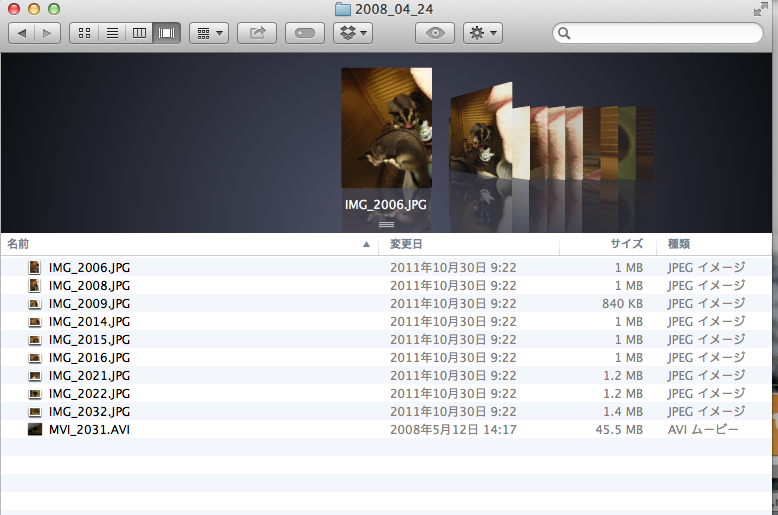The image size is (778, 515).
Task: Toggle the ascending sort arrow
Action: click(366, 244)
